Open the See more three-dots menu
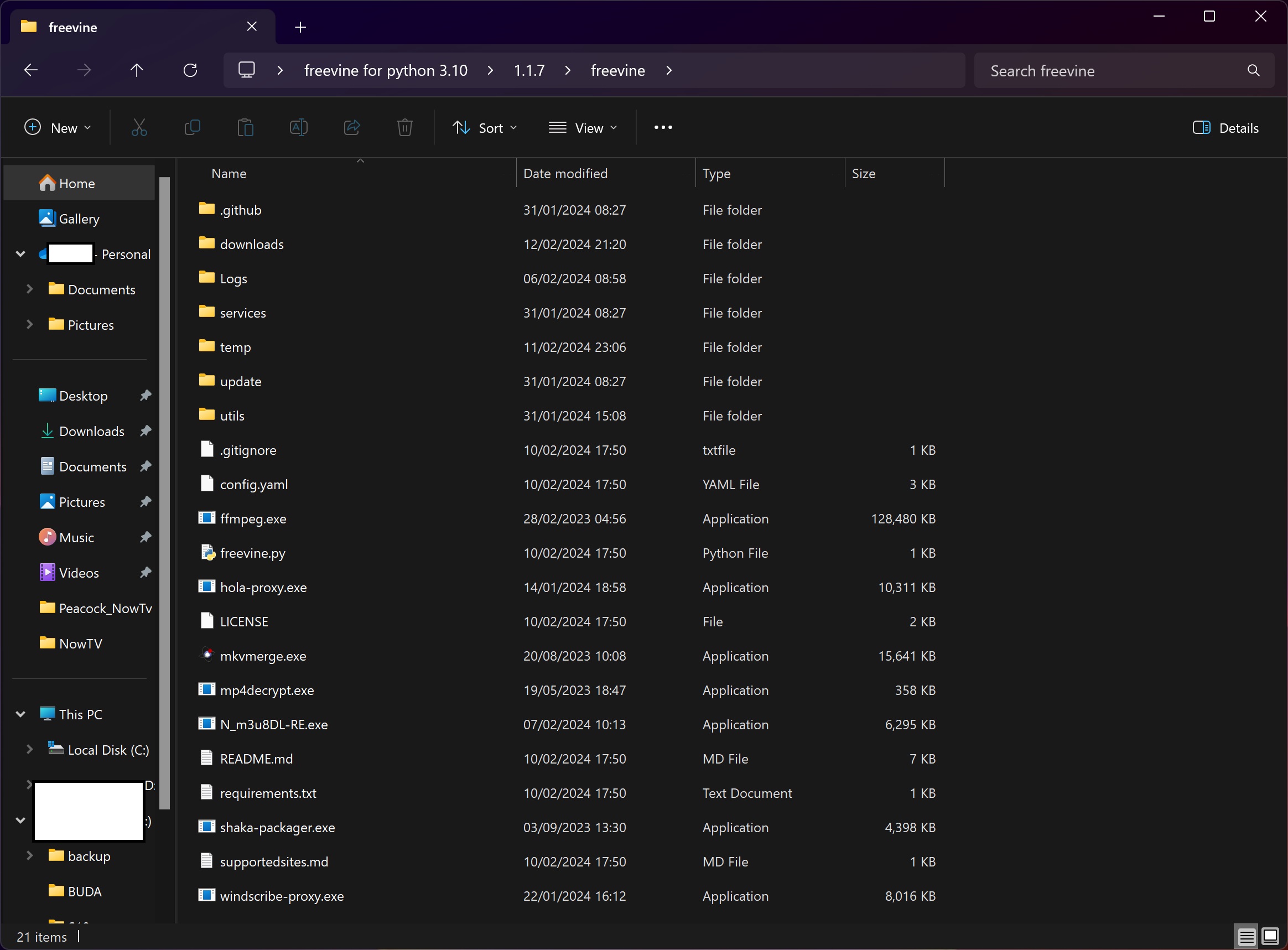 coord(663,128)
